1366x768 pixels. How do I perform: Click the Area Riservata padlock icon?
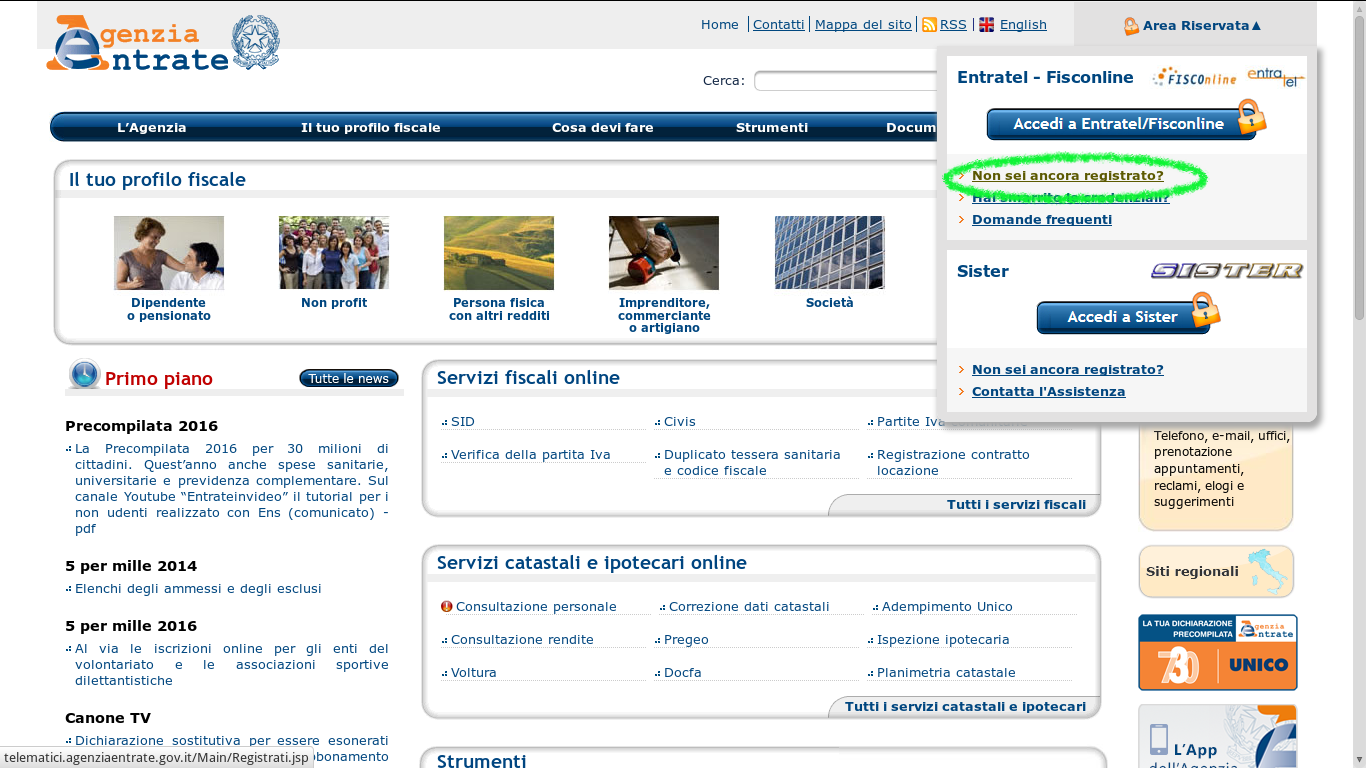[1131, 26]
